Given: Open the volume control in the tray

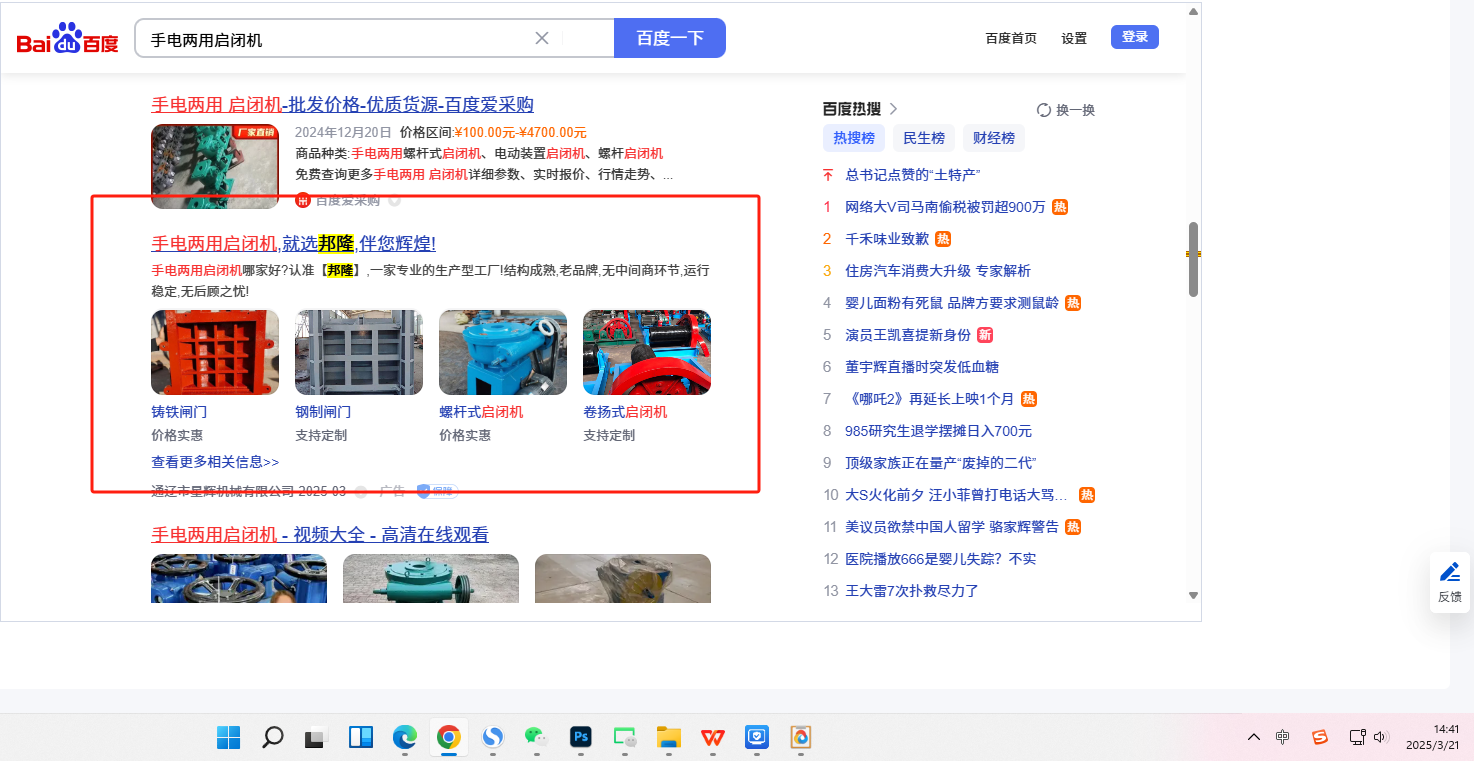Looking at the screenshot, I should tap(1381, 738).
